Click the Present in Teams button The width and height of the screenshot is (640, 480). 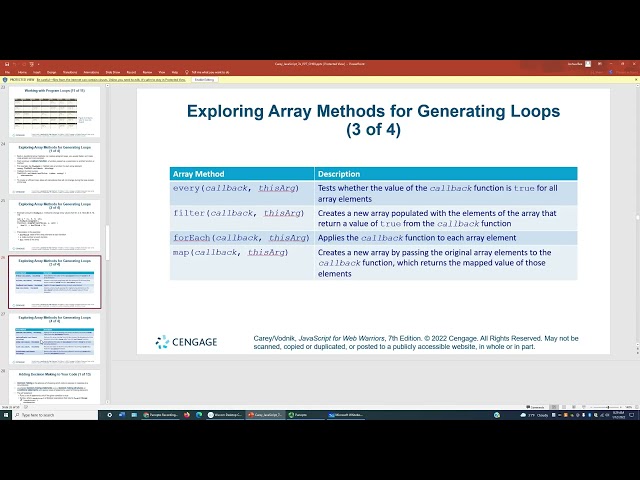pos(623,72)
